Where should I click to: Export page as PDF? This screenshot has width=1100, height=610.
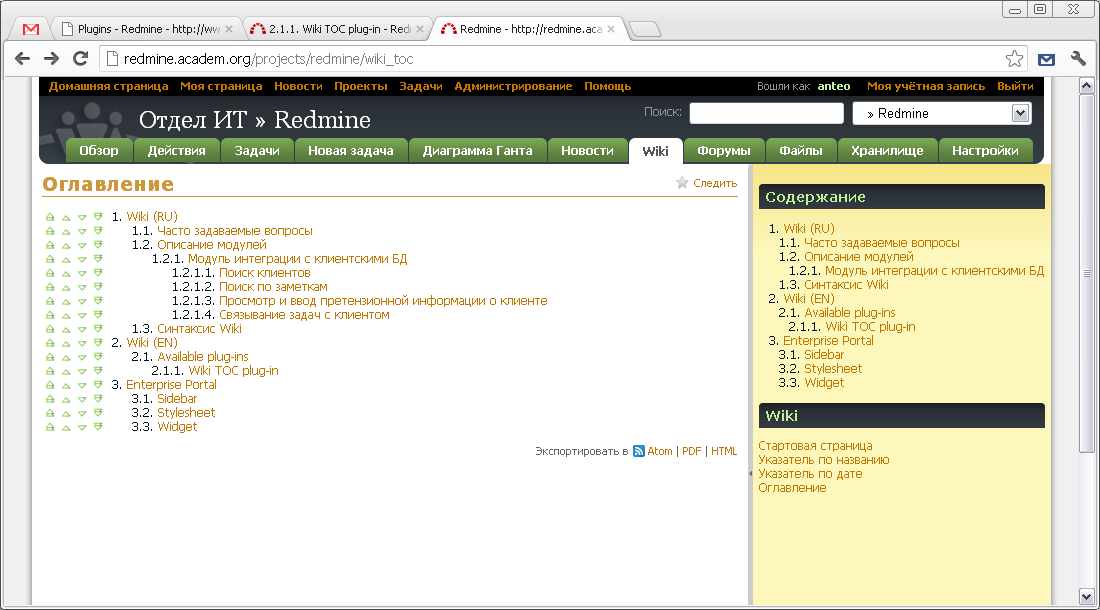692,452
